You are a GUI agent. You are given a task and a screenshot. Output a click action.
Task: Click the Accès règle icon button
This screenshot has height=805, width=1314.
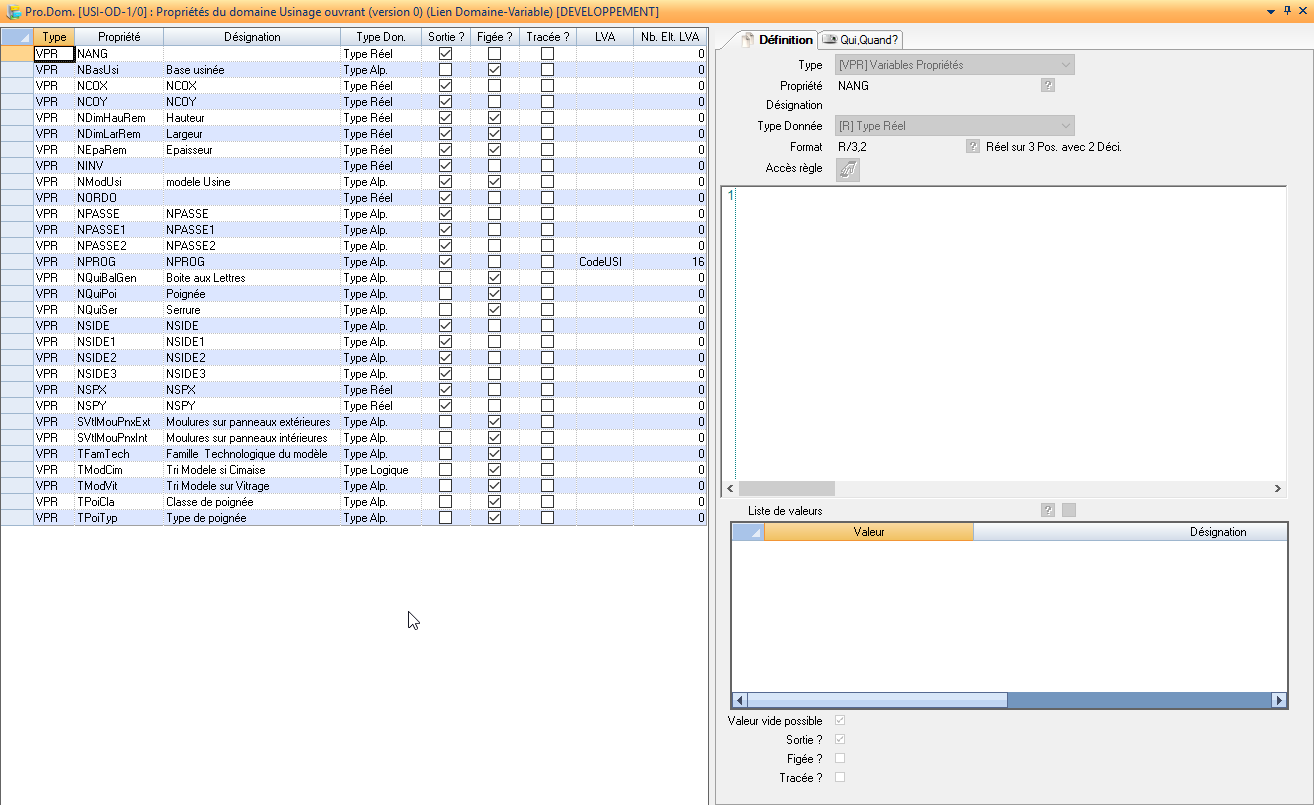pyautogui.click(x=847, y=170)
